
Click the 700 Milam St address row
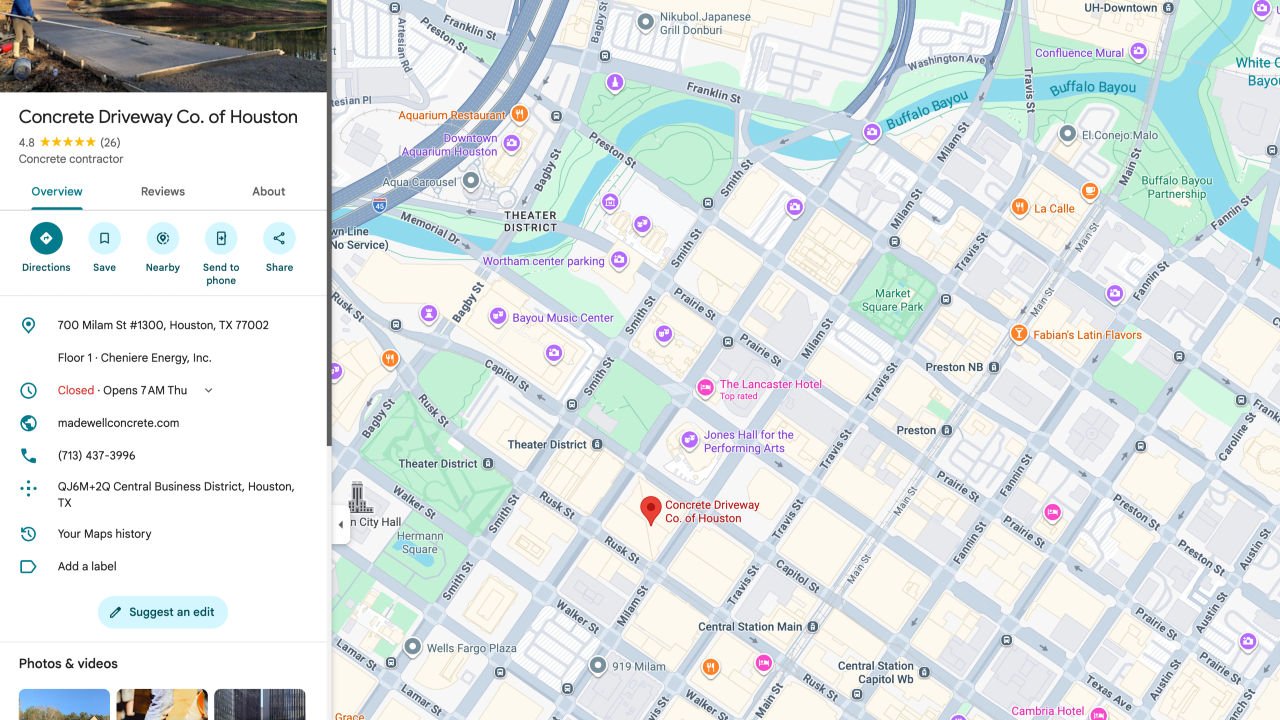coord(163,325)
